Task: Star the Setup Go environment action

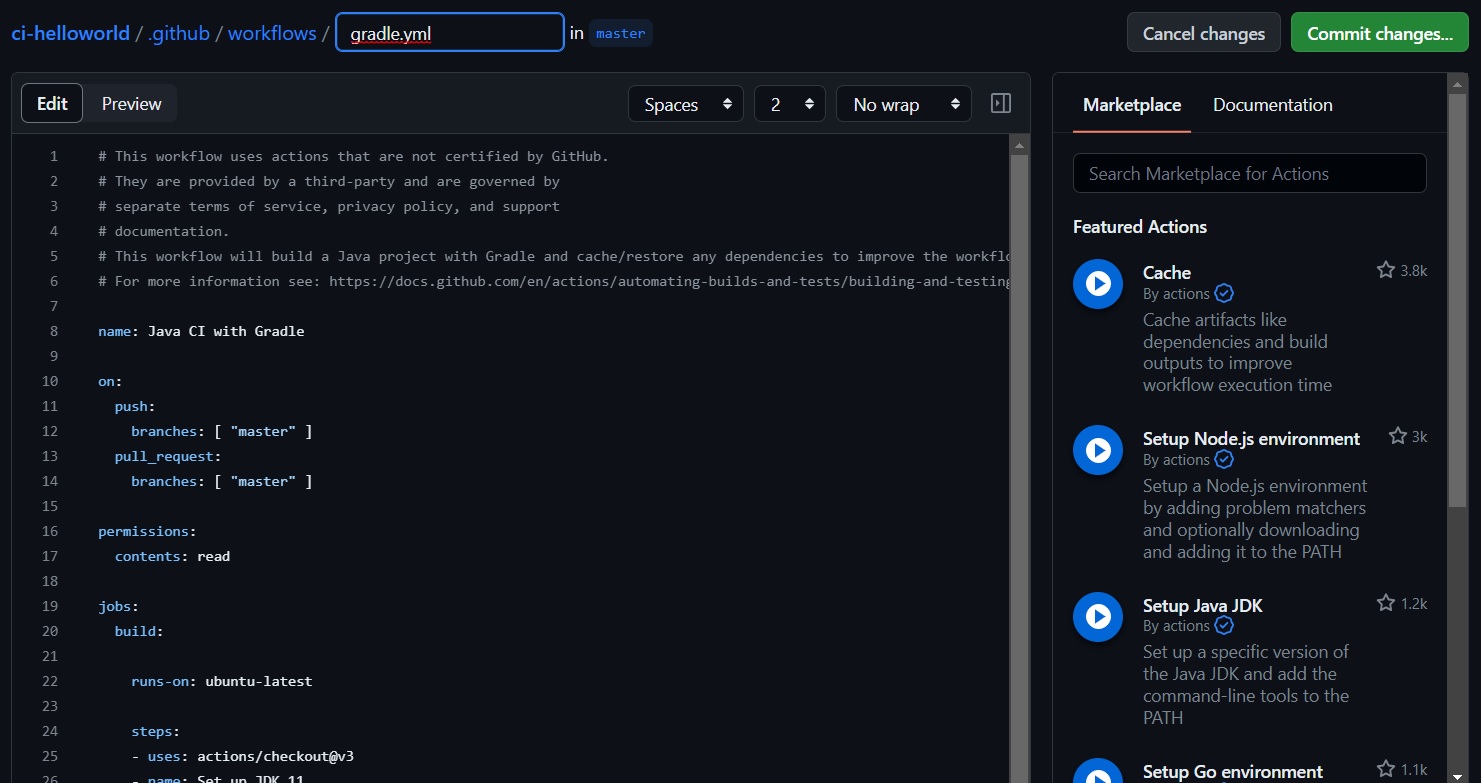Action: pyautogui.click(x=1385, y=769)
